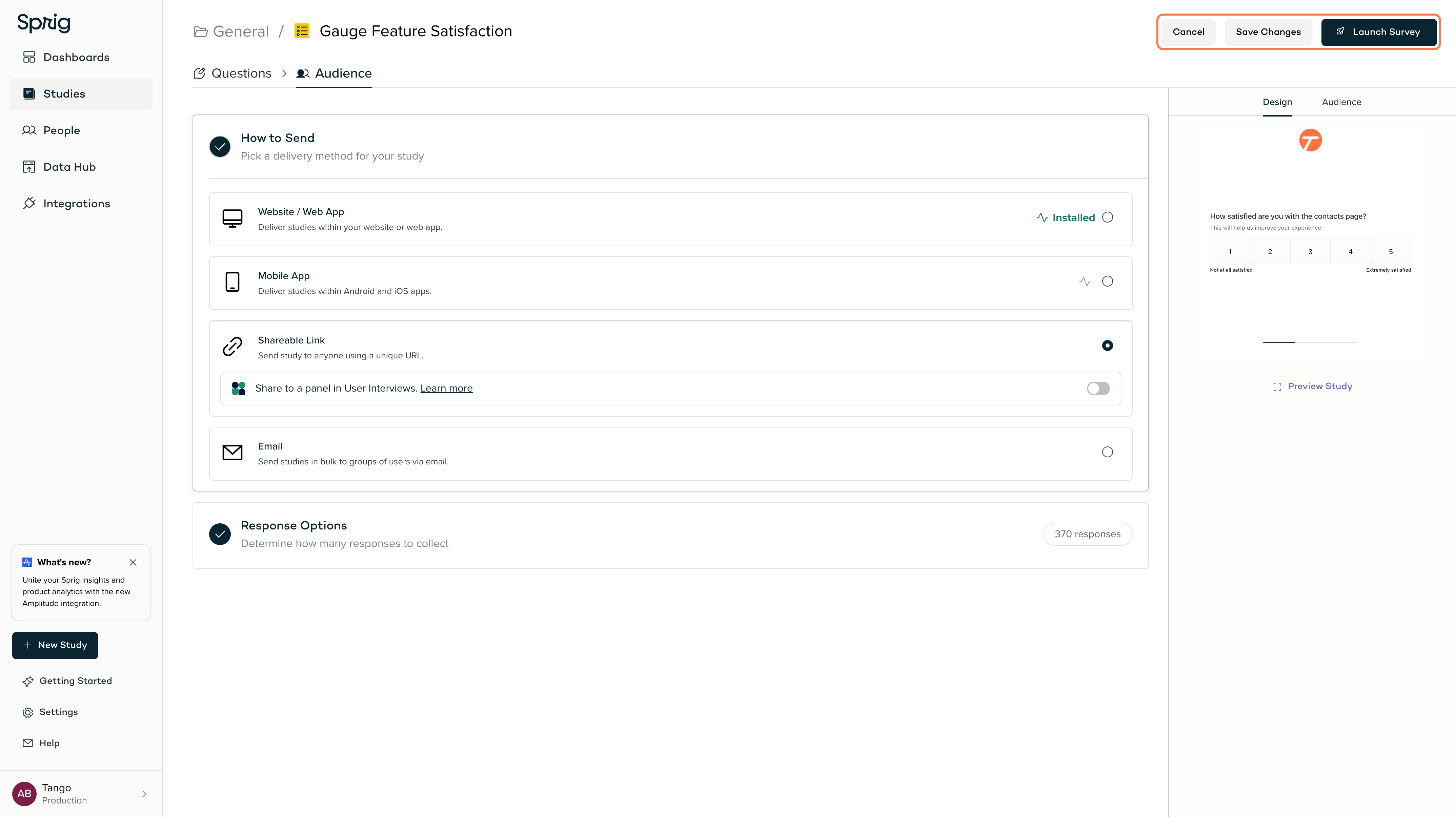Click the Integrations plug icon
Image resolution: width=1456 pixels, height=817 pixels.
coord(29,203)
